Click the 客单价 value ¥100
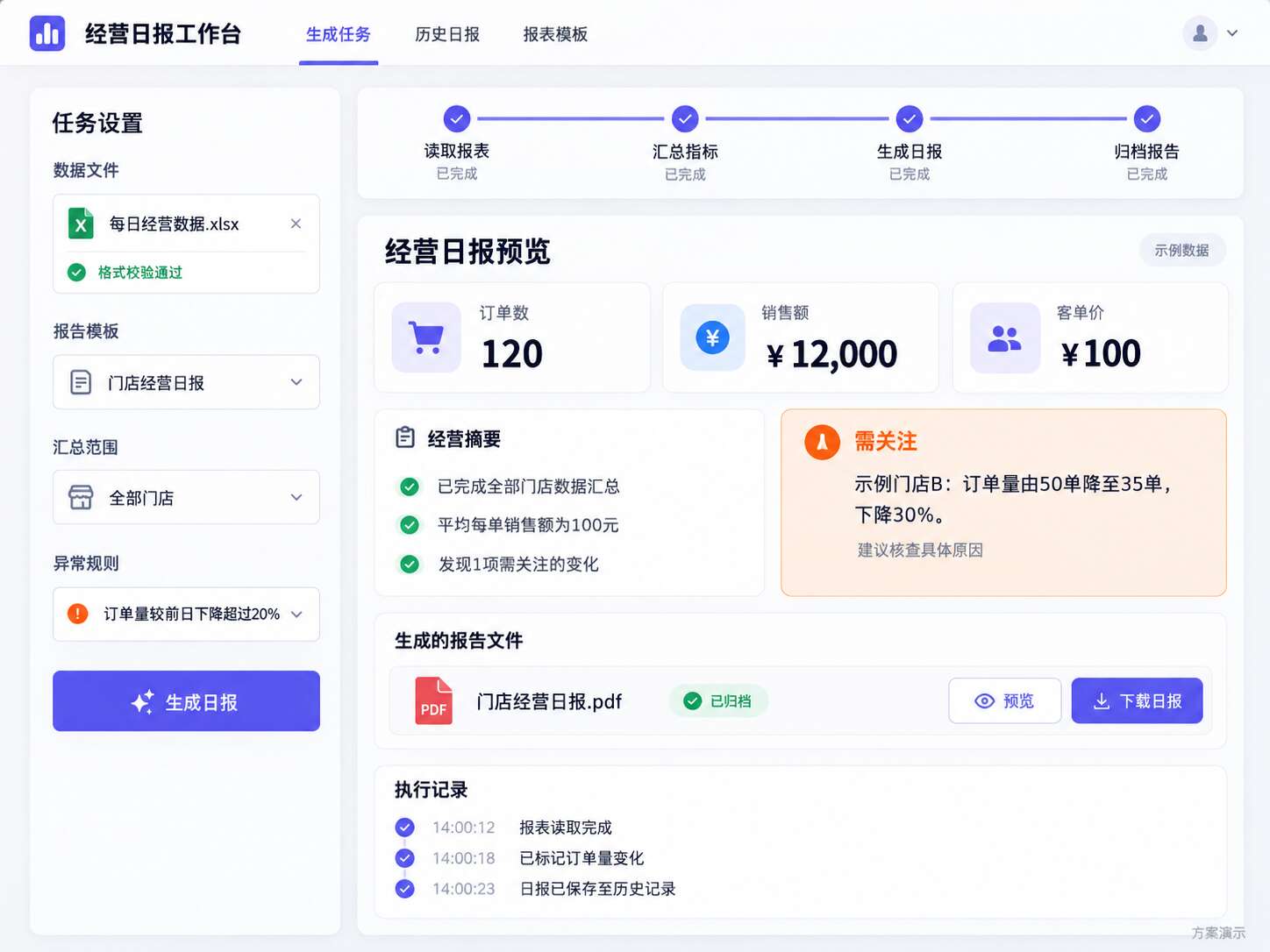This screenshot has width=1270, height=952. coord(1101,354)
